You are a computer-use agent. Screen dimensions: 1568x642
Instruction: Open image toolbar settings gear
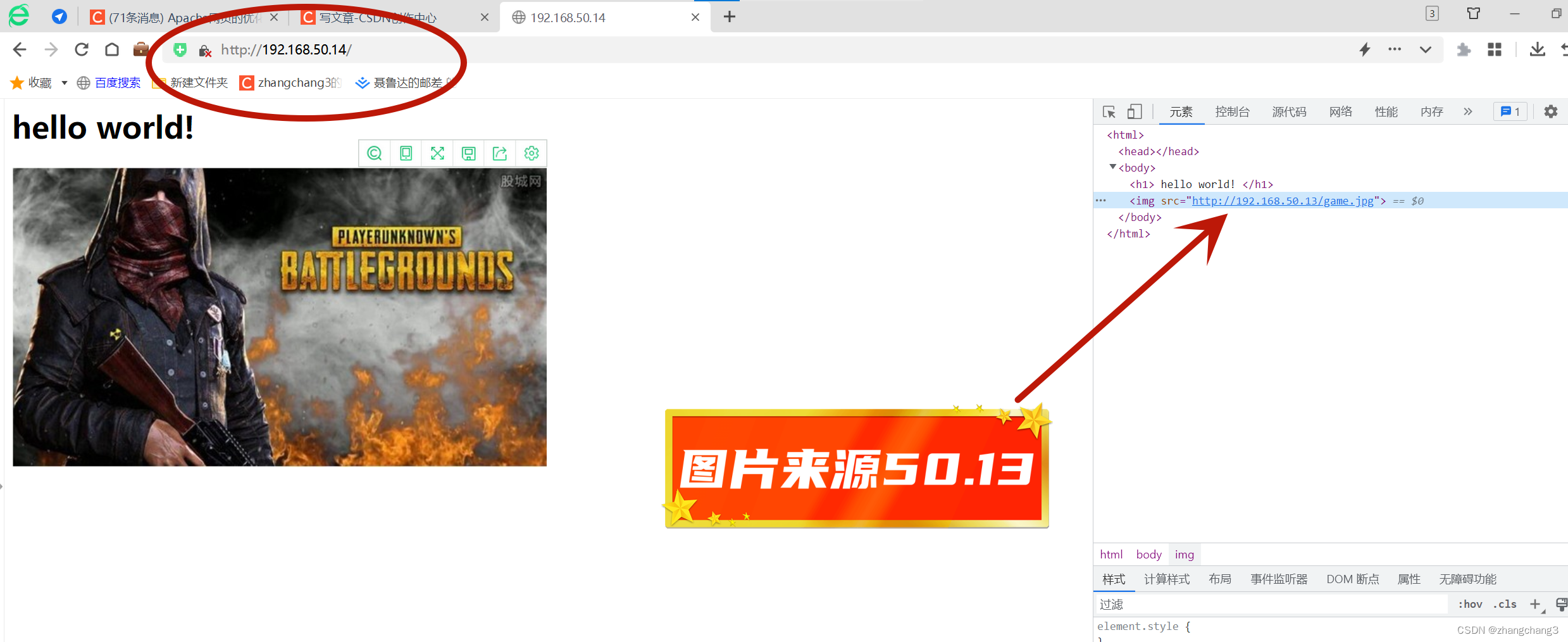coord(532,153)
